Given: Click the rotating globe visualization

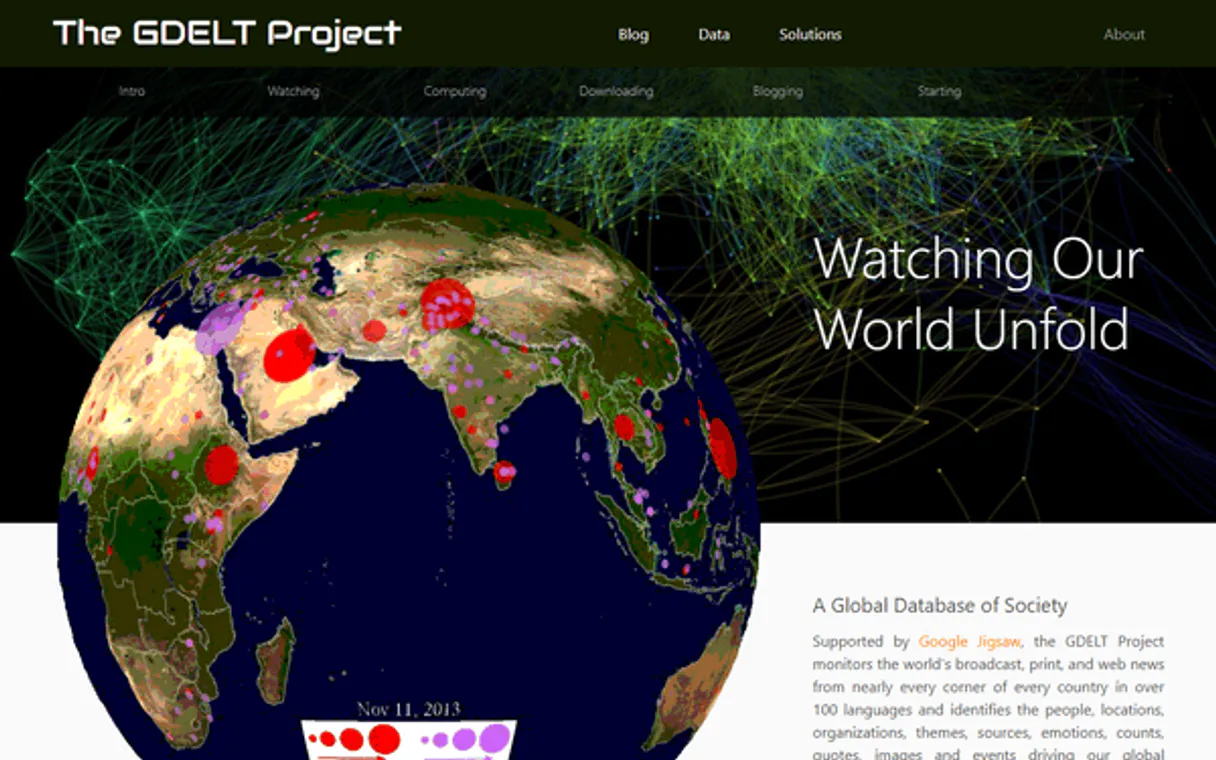Looking at the screenshot, I should (x=408, y=472).
